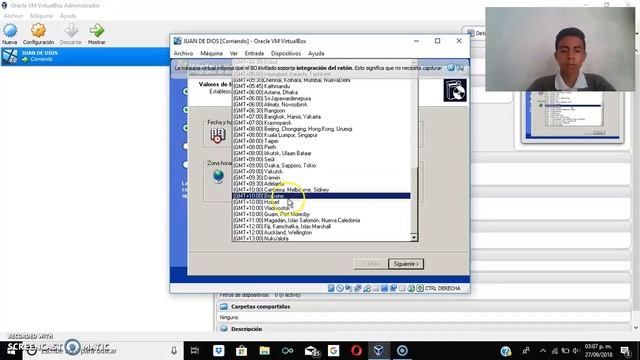Image resolution: width=640 pixels, height=360 pixels.
Task: Click audio indicator icon in VM status bar
Action: coord(349,288)
